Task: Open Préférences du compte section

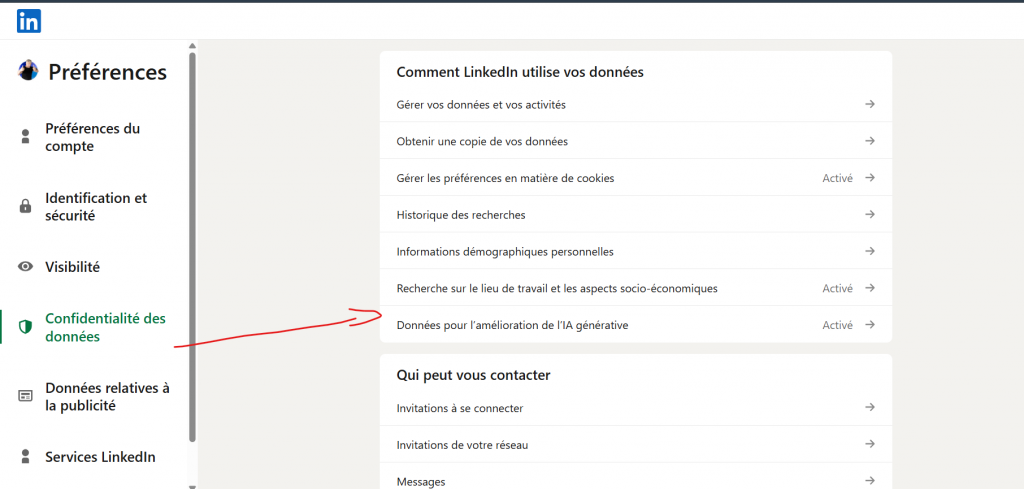Action: point(92,137)
